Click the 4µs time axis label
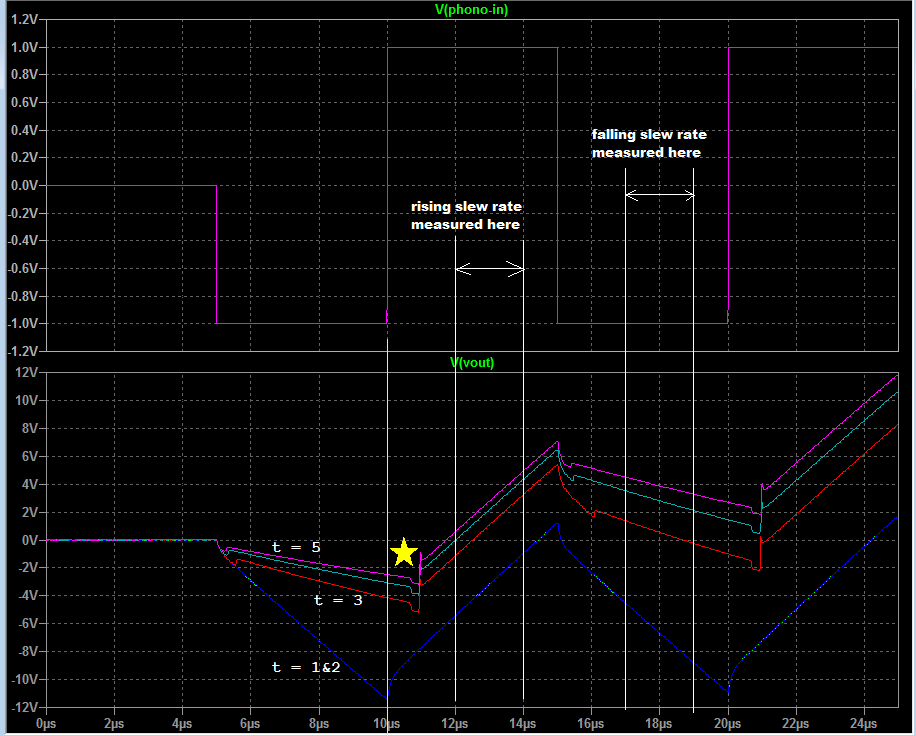 [182, 724]
